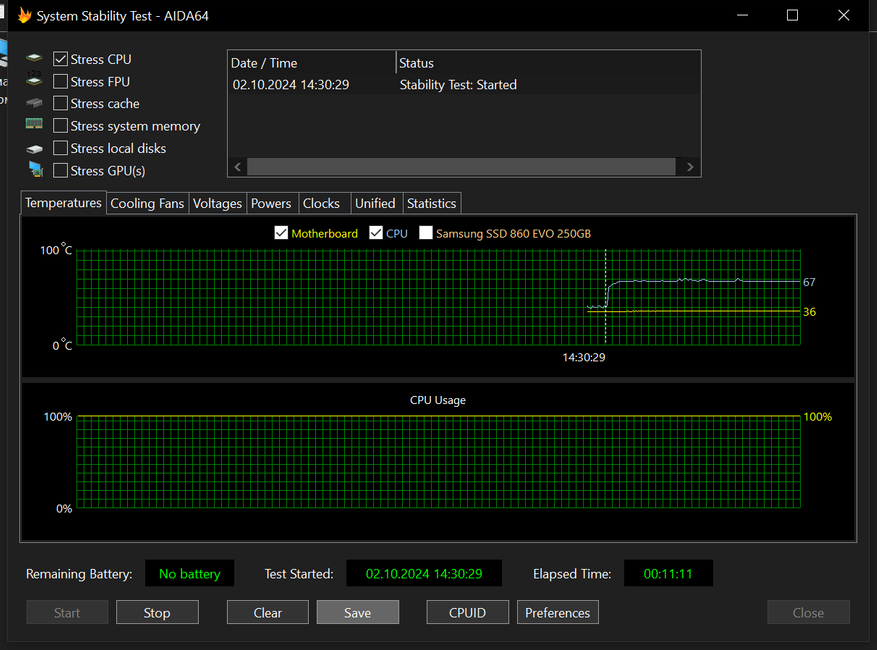Click the CPU chip icon beside Stress CPU

point(35,60)
